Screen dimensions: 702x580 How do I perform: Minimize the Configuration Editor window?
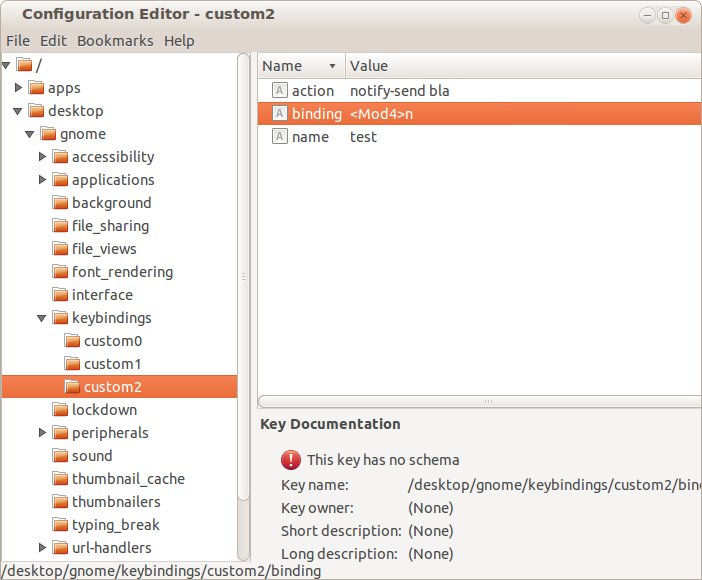647,16
